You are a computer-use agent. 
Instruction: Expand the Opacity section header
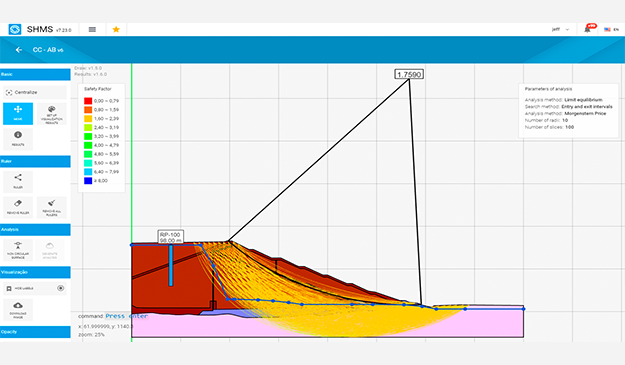coord(35,332)
